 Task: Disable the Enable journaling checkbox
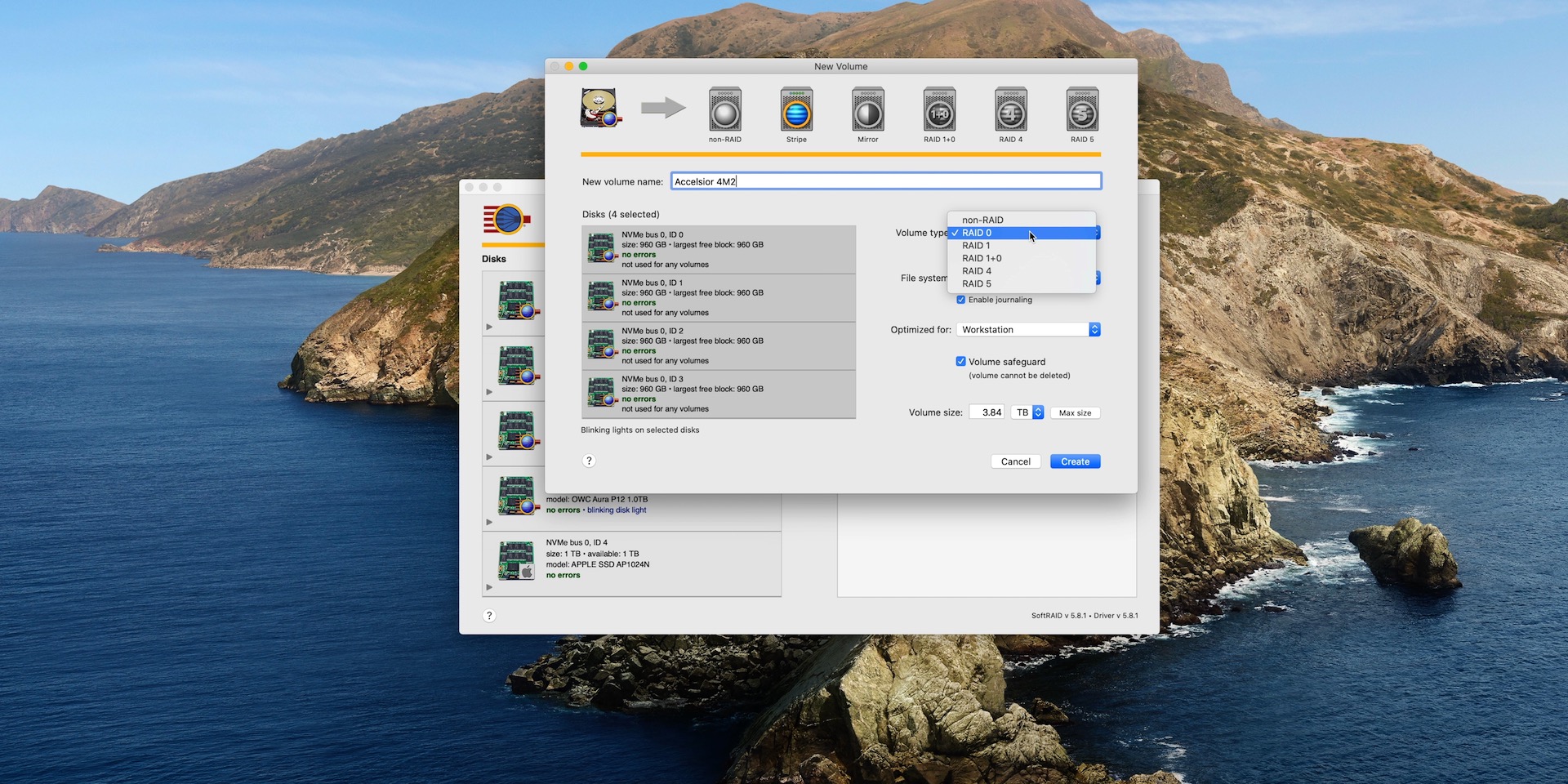(961, 300)
